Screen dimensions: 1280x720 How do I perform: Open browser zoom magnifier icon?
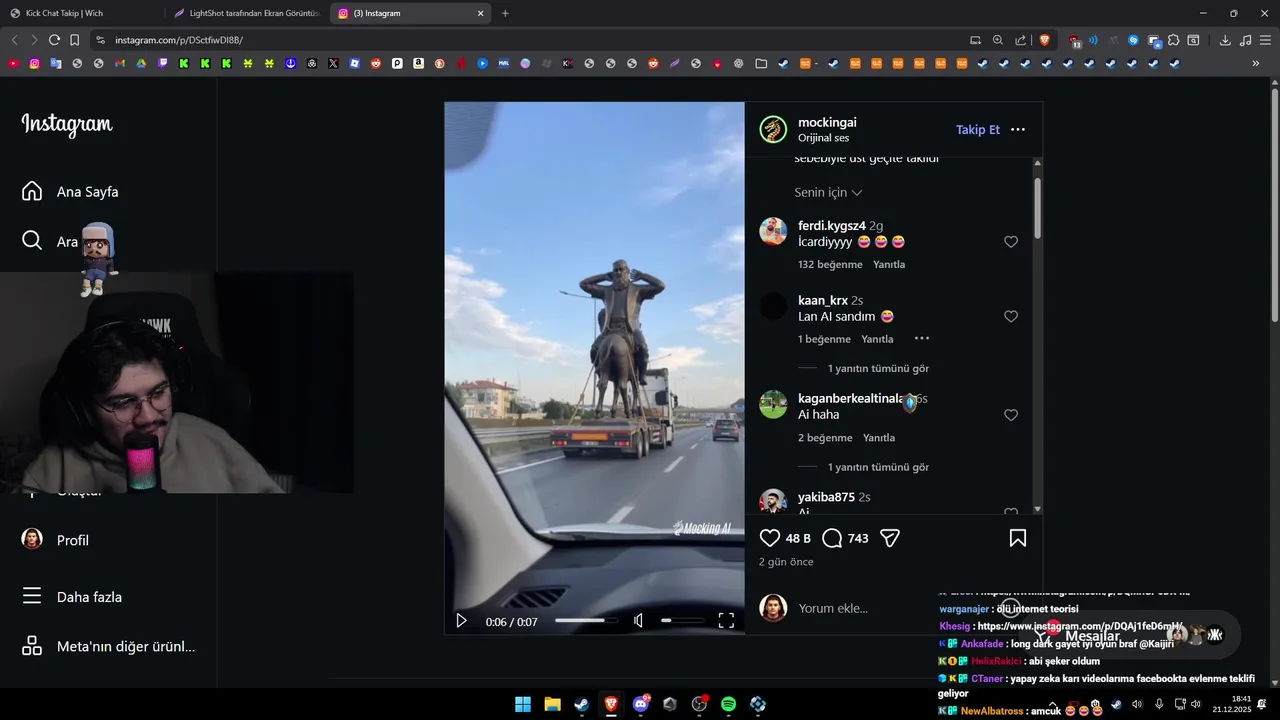997,40
